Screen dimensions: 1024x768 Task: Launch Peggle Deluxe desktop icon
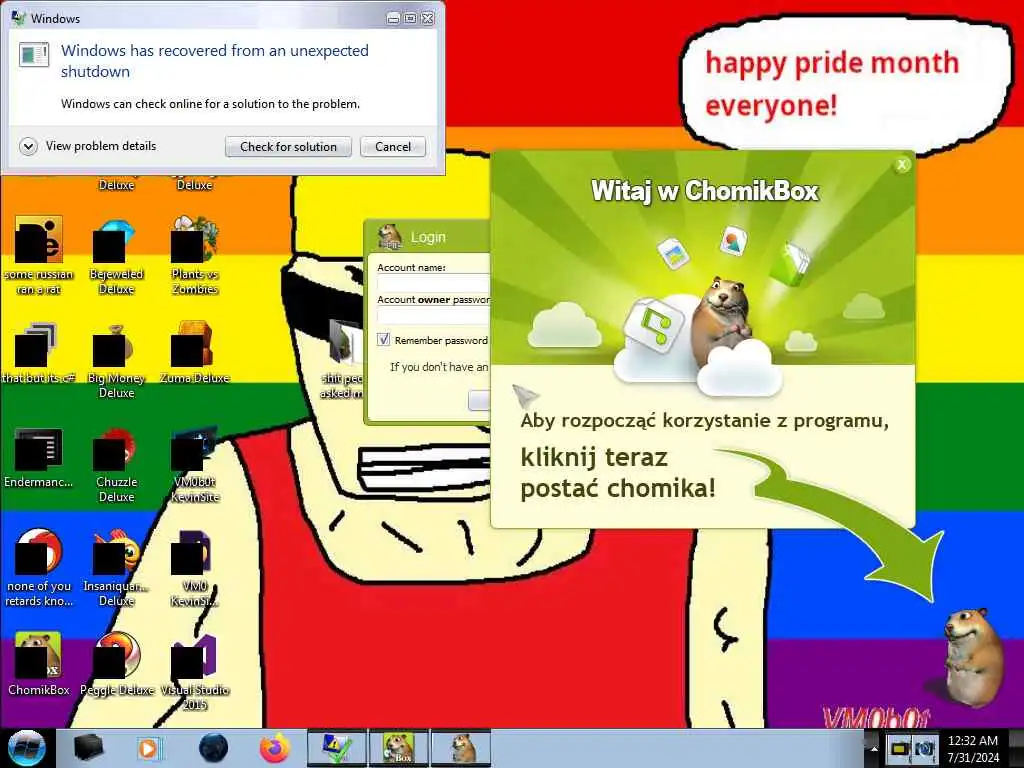(116, 663)
